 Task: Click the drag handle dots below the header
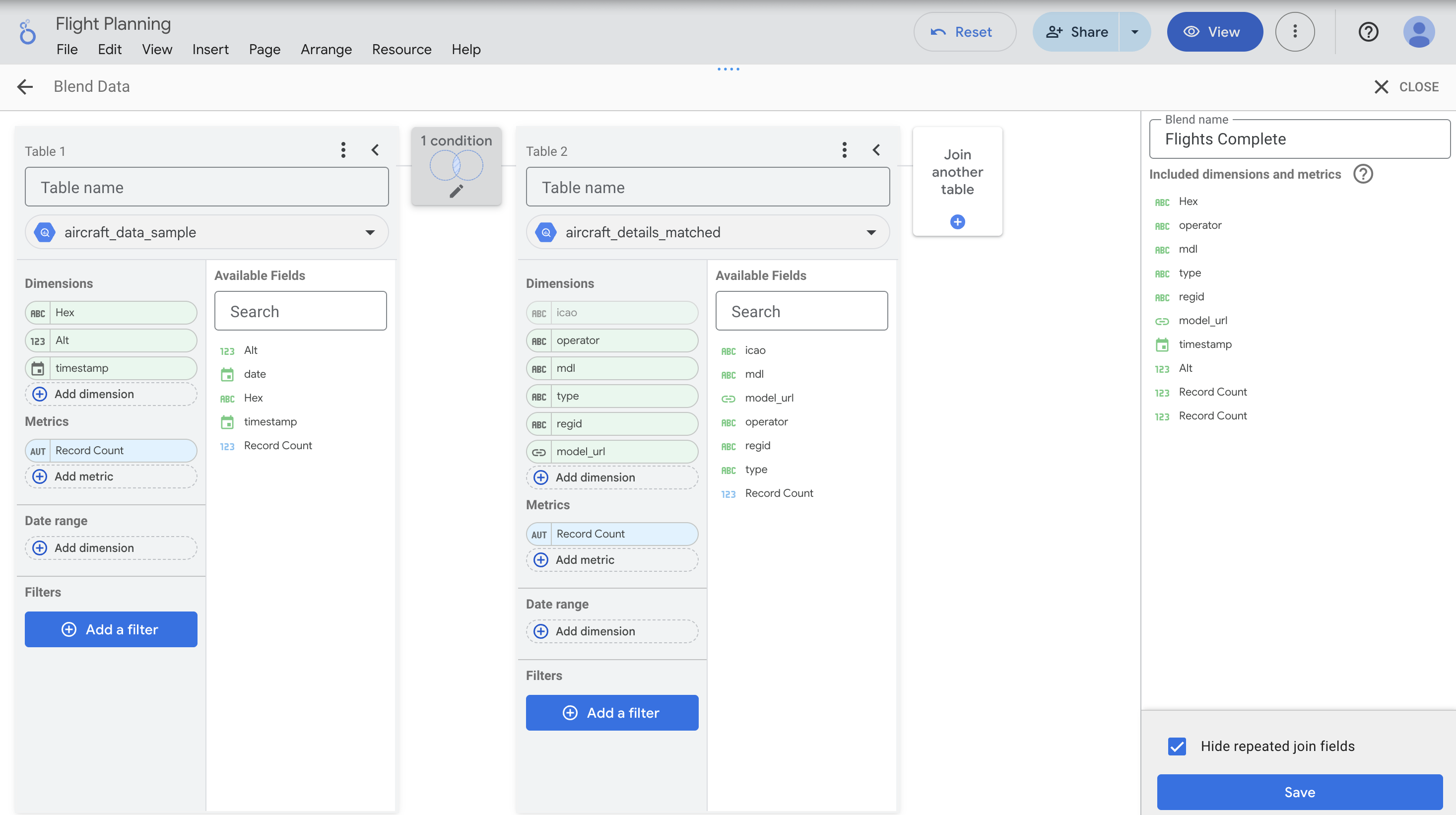(728, 69)
